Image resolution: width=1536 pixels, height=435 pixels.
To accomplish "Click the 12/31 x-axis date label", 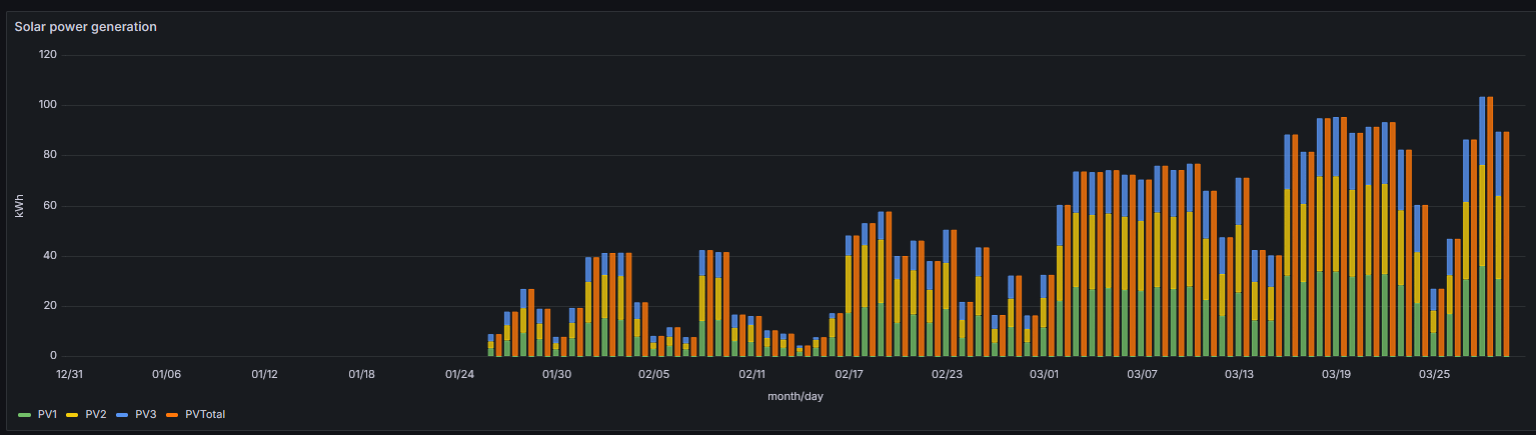I will click(69, 374).
